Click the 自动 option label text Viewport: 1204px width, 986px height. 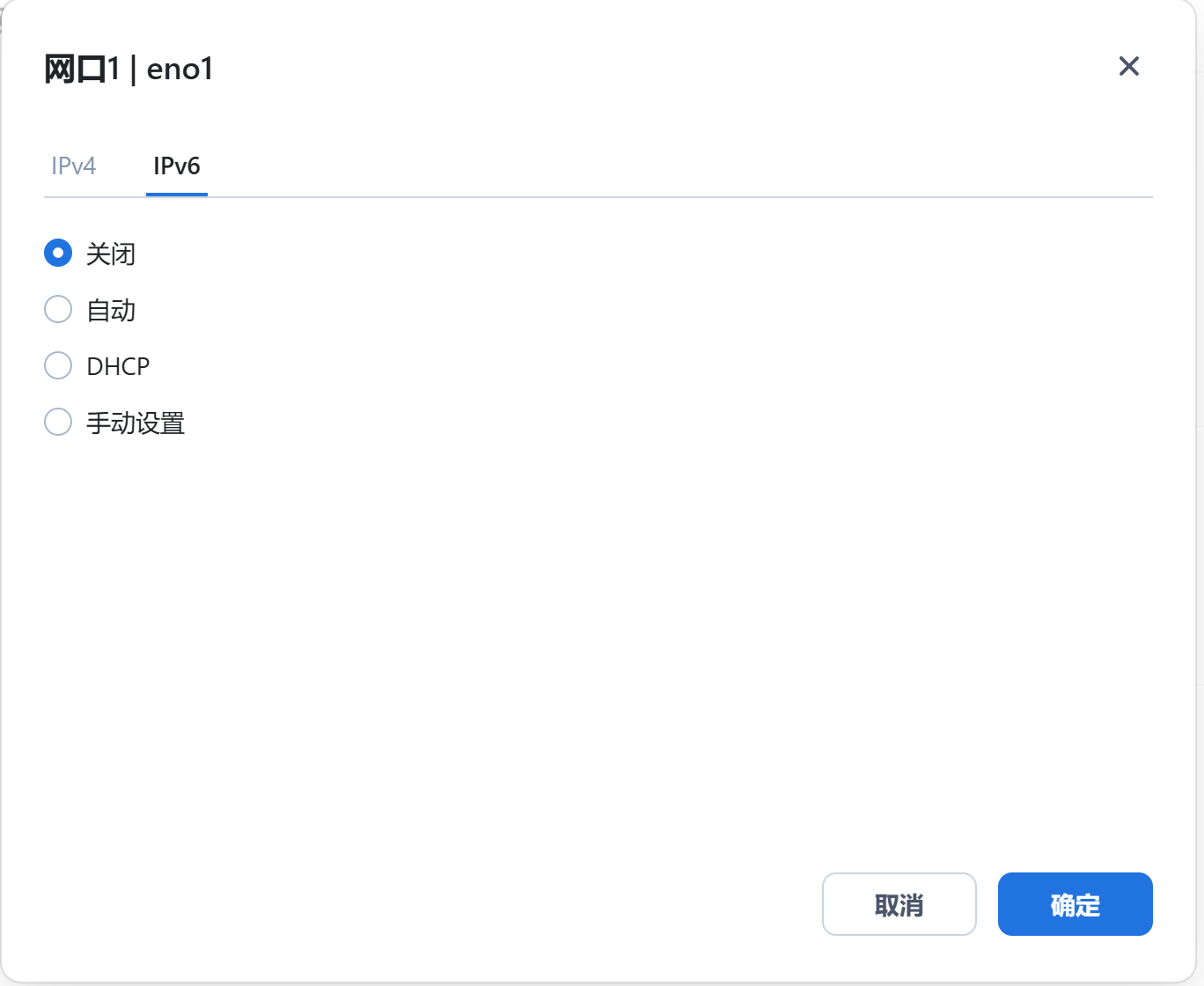(x=111, y=310)
